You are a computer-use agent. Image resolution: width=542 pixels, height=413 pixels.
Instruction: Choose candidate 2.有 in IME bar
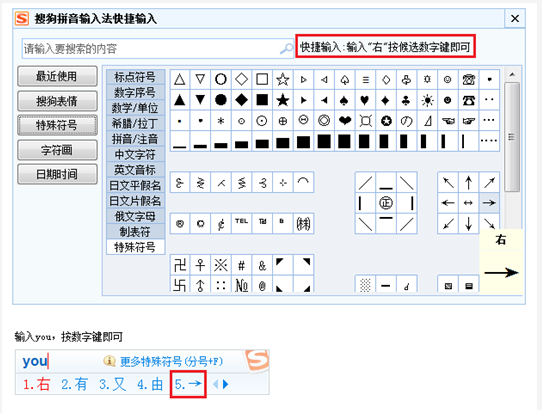tap(75, 384)
